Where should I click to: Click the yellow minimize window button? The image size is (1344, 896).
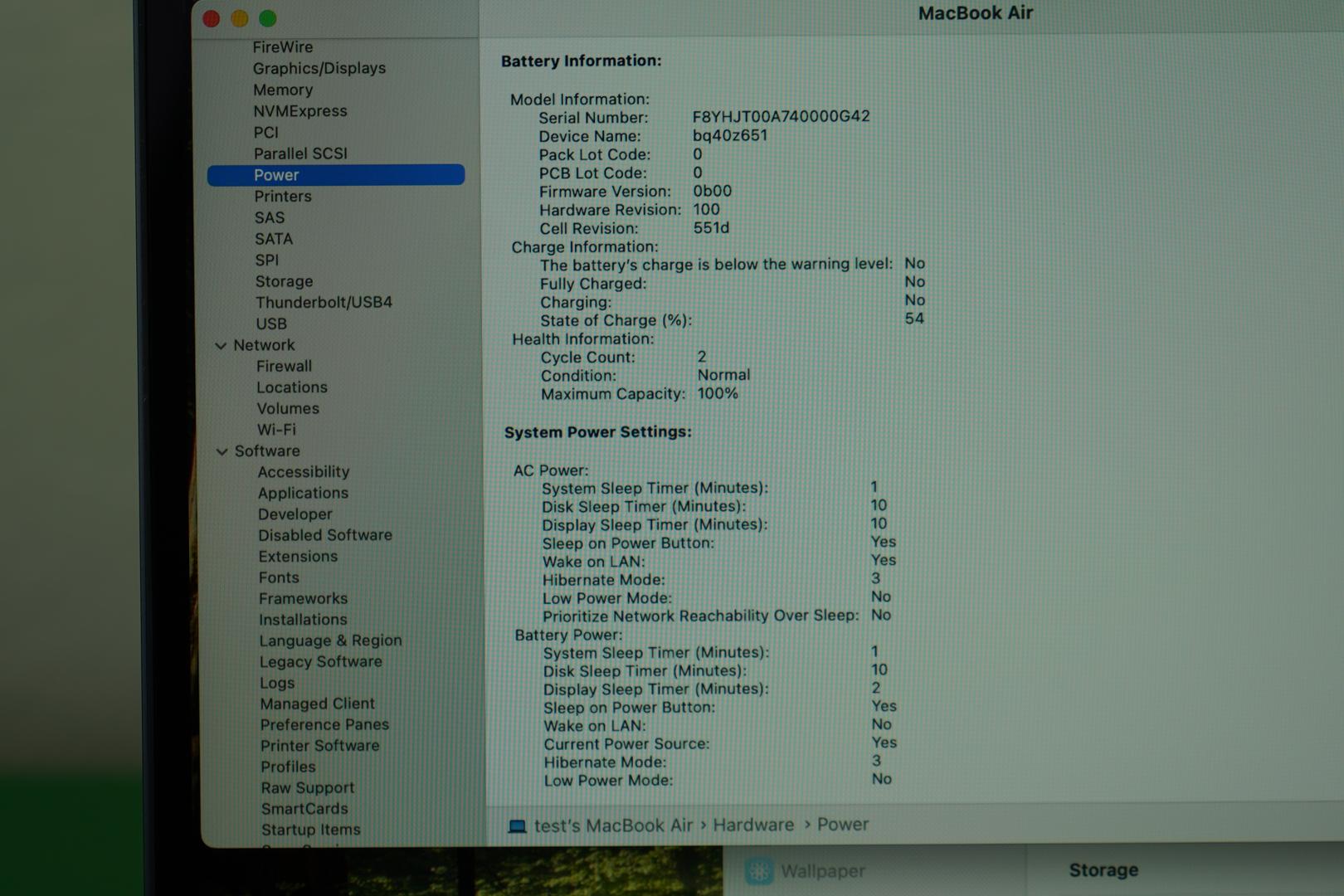click(239, 18)
